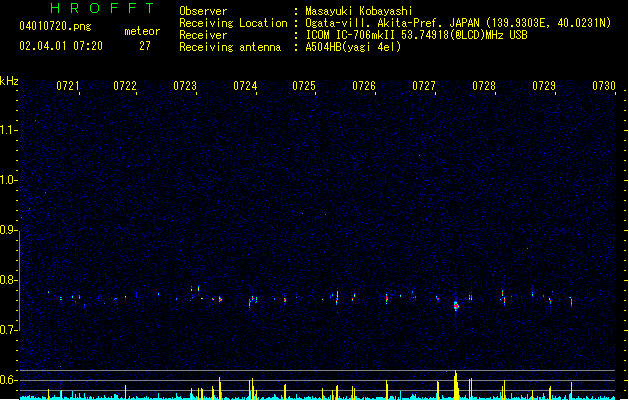629x400 pixels.
Task: Click the Observer label
Action: pos(203,11)
